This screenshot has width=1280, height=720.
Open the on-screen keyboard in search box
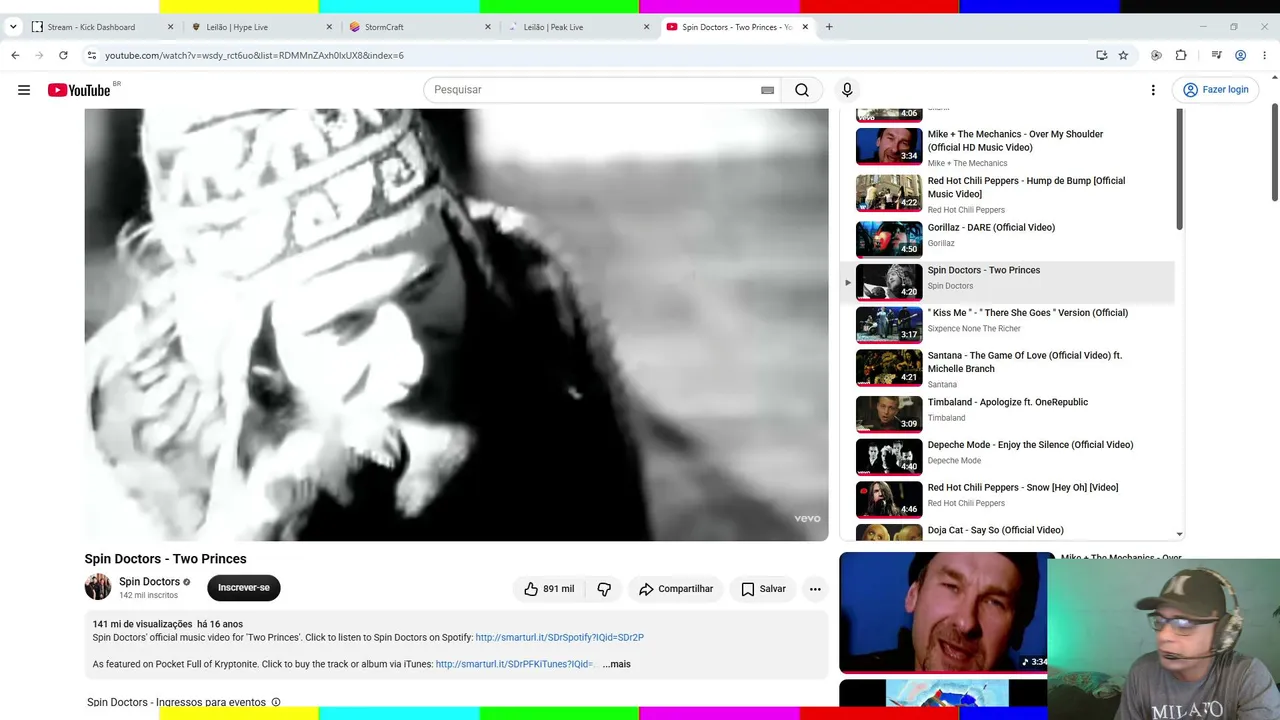coord(767,90)
